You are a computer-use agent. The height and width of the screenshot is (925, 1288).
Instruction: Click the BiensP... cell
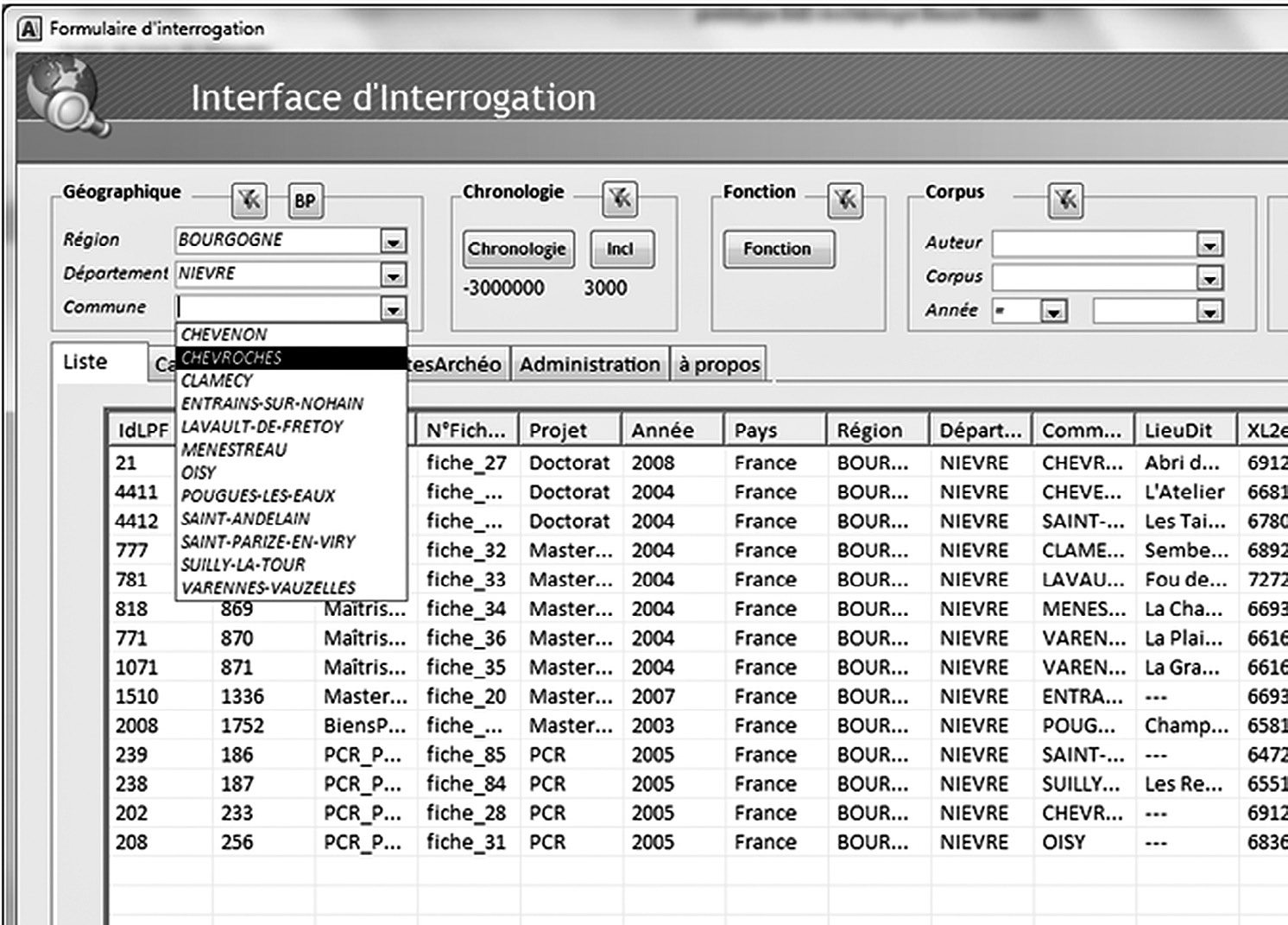(364, 725)
